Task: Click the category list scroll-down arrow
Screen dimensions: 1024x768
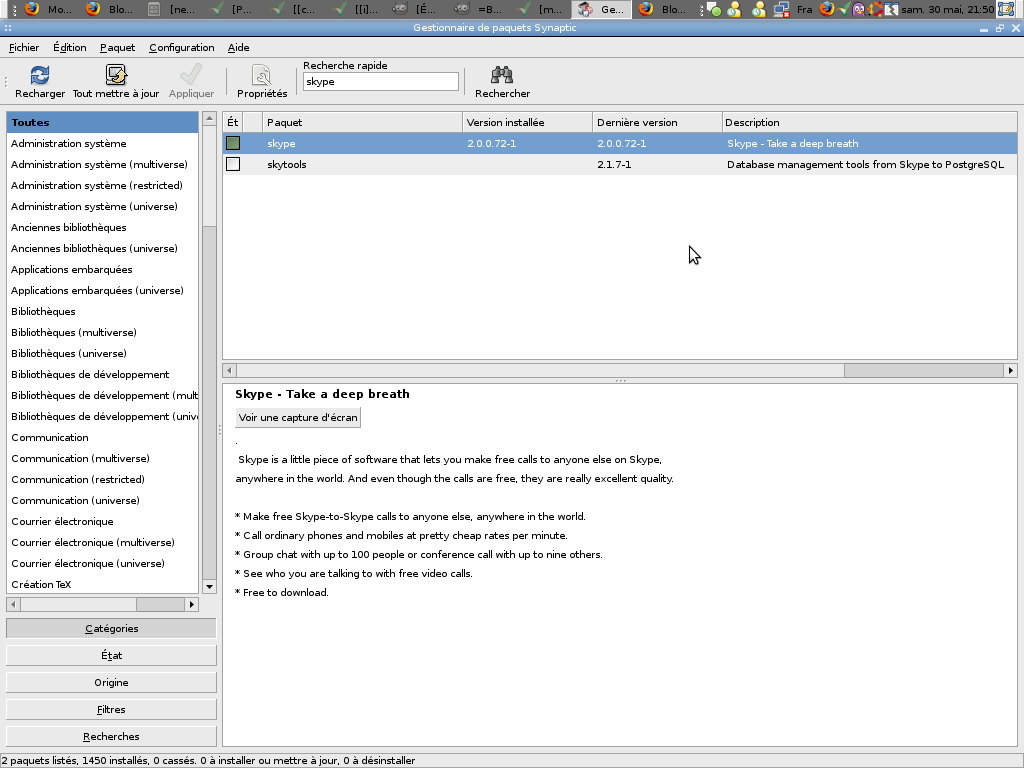Action: click(x=209, y=586)
